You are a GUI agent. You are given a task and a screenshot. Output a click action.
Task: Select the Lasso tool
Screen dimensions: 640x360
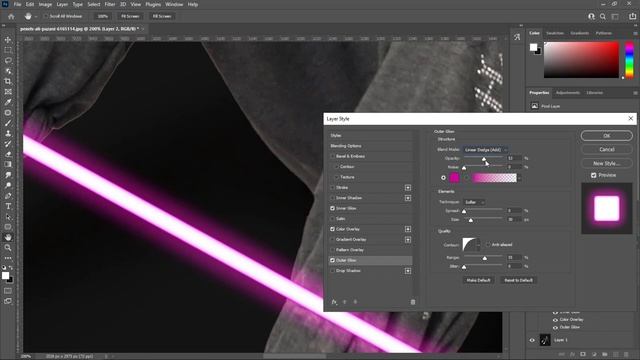(x=8, y=60)
